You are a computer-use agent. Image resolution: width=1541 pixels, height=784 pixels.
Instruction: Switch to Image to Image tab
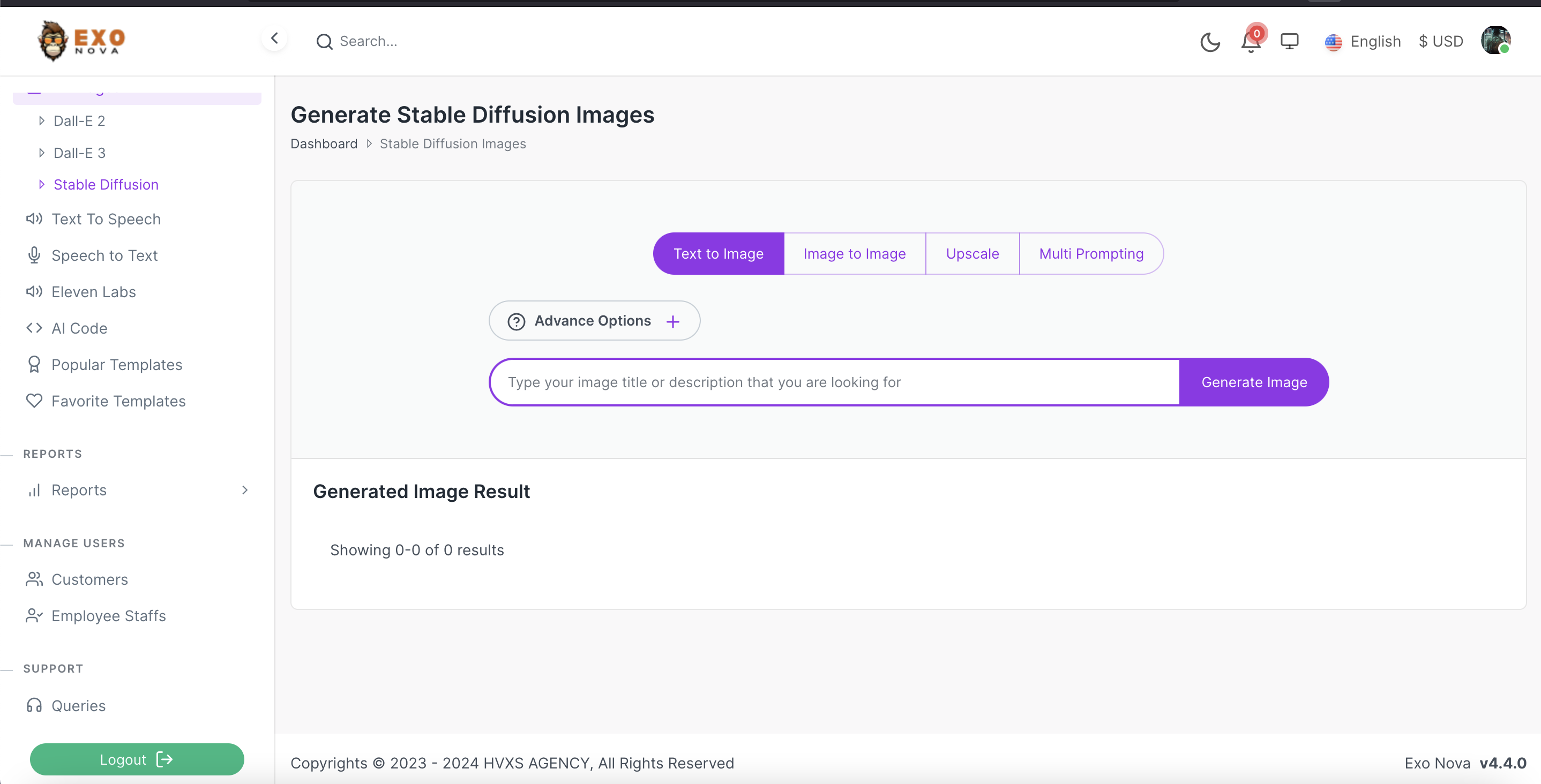pos(854,253)
